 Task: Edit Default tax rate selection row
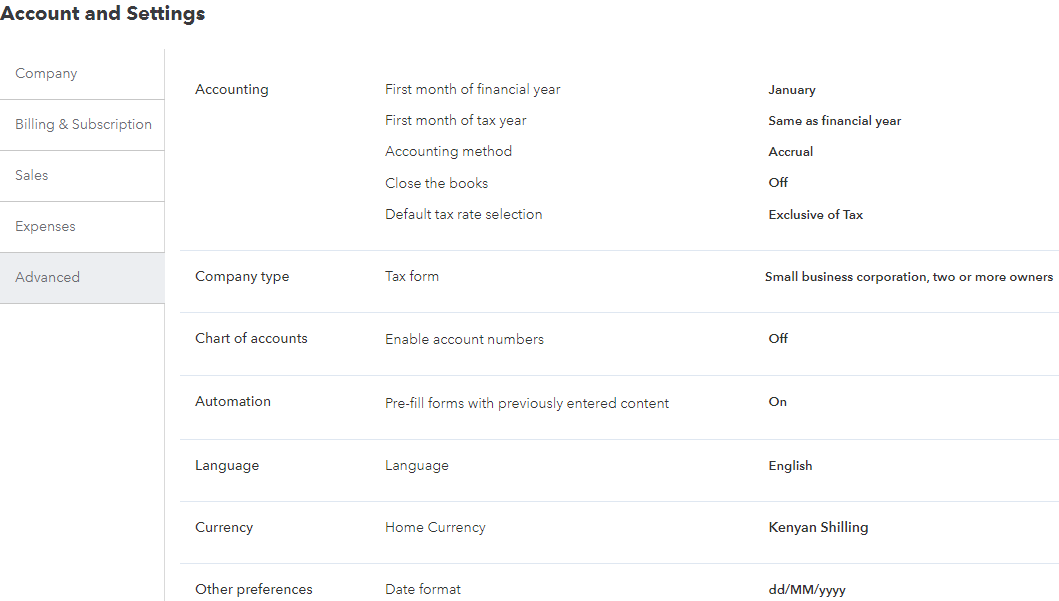pos(463,215)
